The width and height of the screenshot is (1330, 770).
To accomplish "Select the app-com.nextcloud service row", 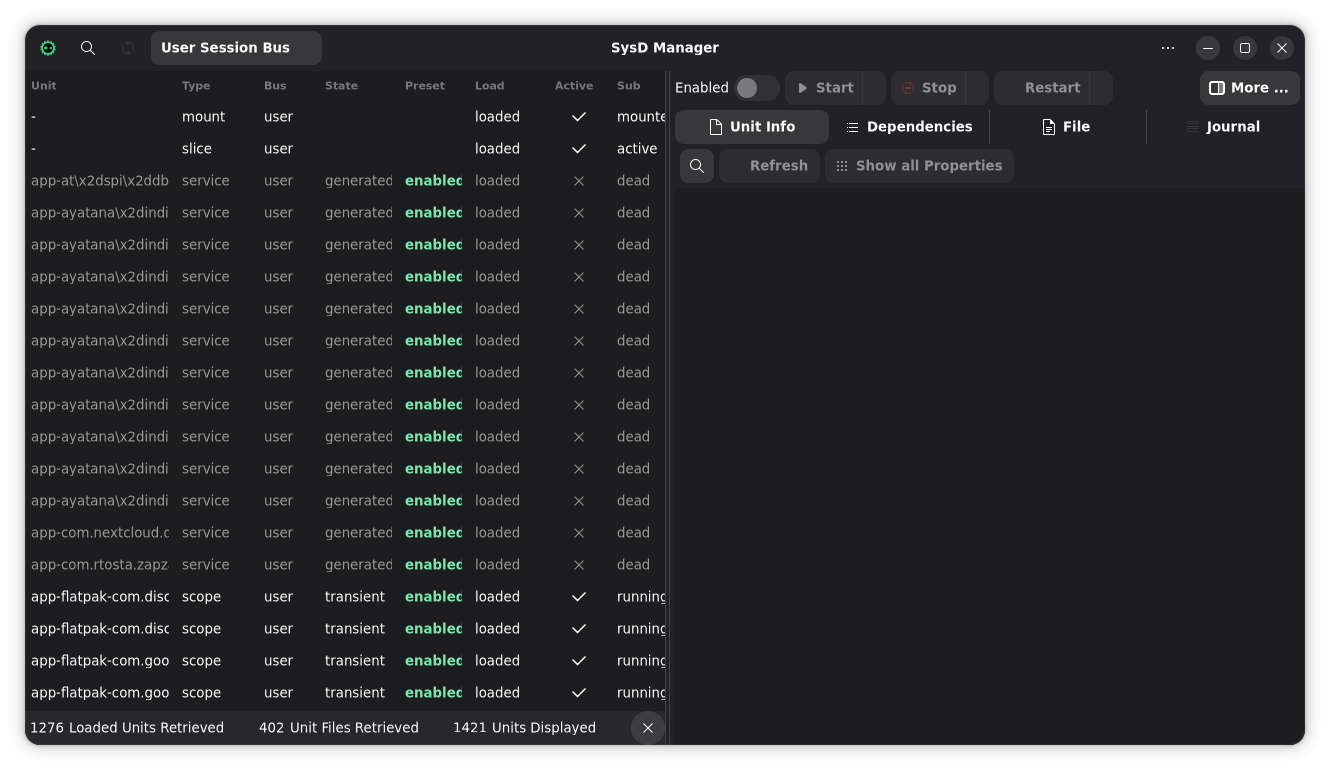I will coord(100,533).
